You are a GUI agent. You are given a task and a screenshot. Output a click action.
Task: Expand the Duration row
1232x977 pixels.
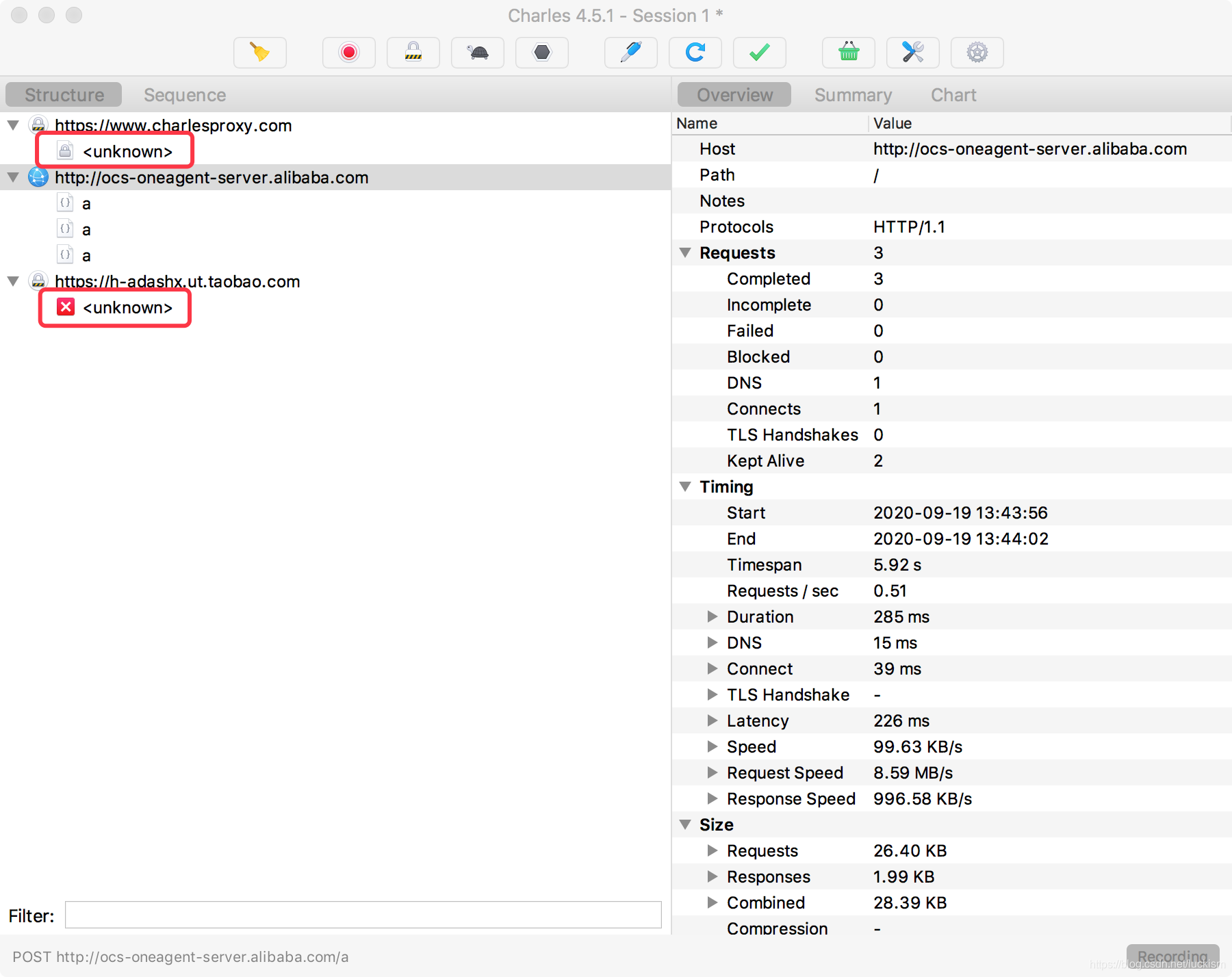pyautogui.click(x=713, y=616)
